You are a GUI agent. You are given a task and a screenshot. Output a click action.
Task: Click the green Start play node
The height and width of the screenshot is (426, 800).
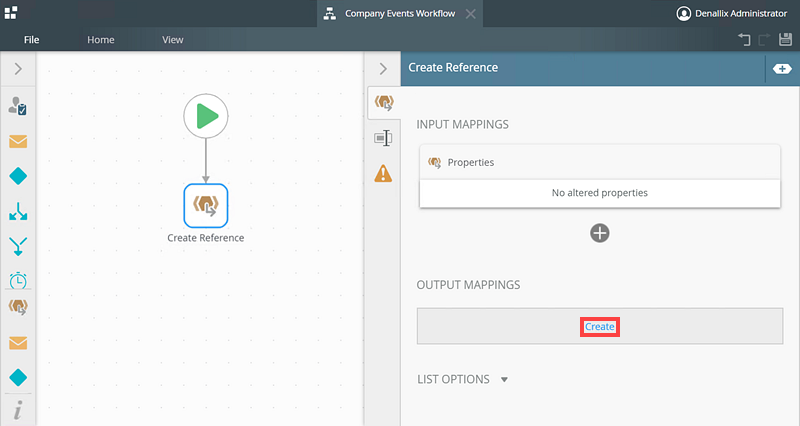click(x=206, y=116)
